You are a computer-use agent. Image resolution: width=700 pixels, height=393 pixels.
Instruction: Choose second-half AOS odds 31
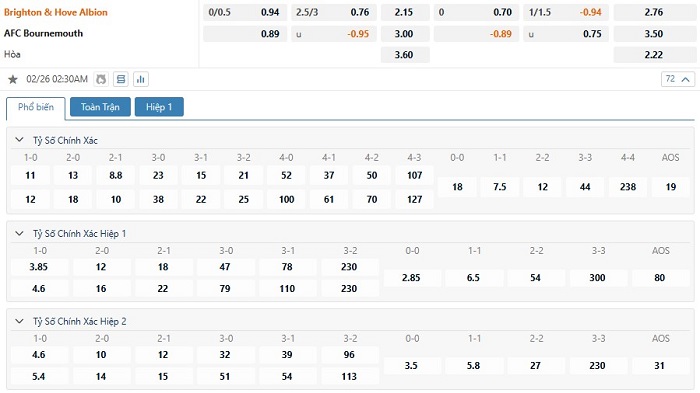[x=659, y=365]
